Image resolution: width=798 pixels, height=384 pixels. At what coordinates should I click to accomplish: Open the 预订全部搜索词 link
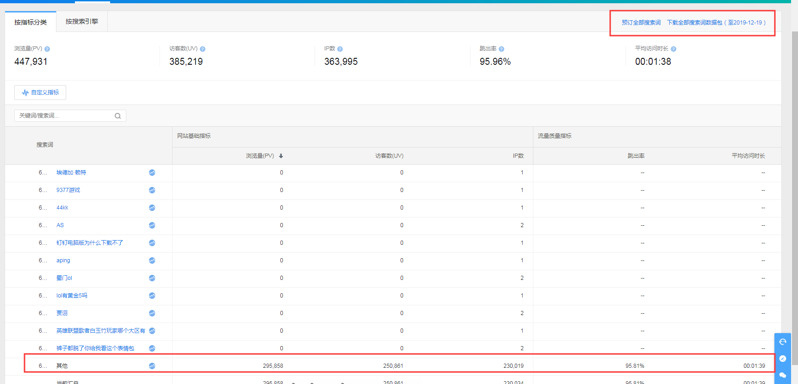tap(641, 23)
